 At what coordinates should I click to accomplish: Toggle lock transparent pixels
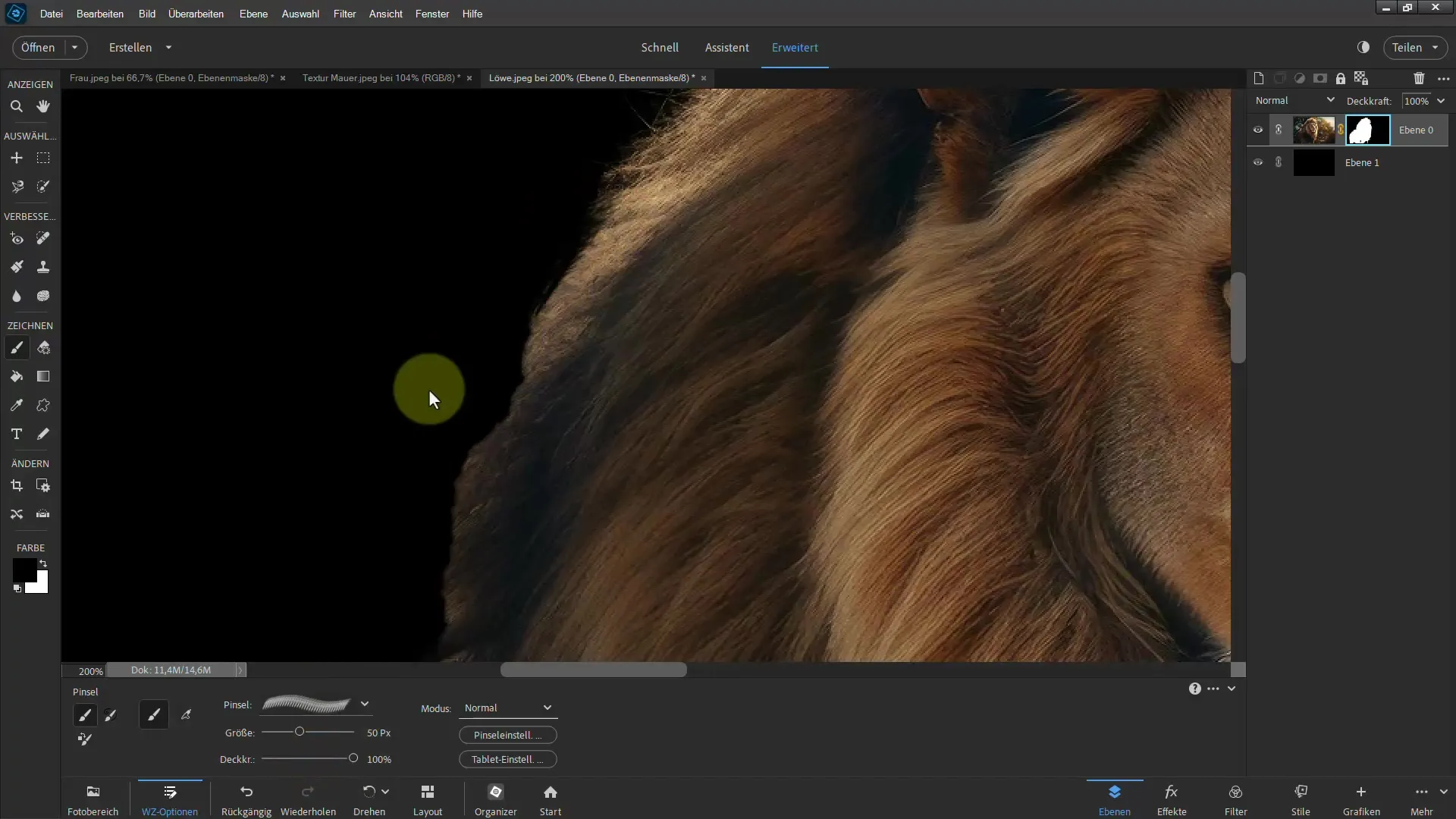[1361, 78]
